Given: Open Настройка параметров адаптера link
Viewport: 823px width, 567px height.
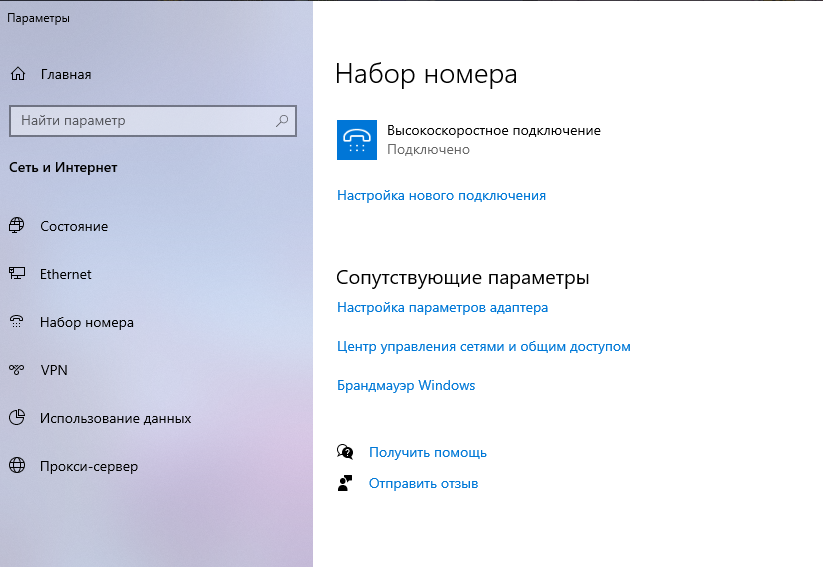Looking at the screenshot, I should 442,307.
